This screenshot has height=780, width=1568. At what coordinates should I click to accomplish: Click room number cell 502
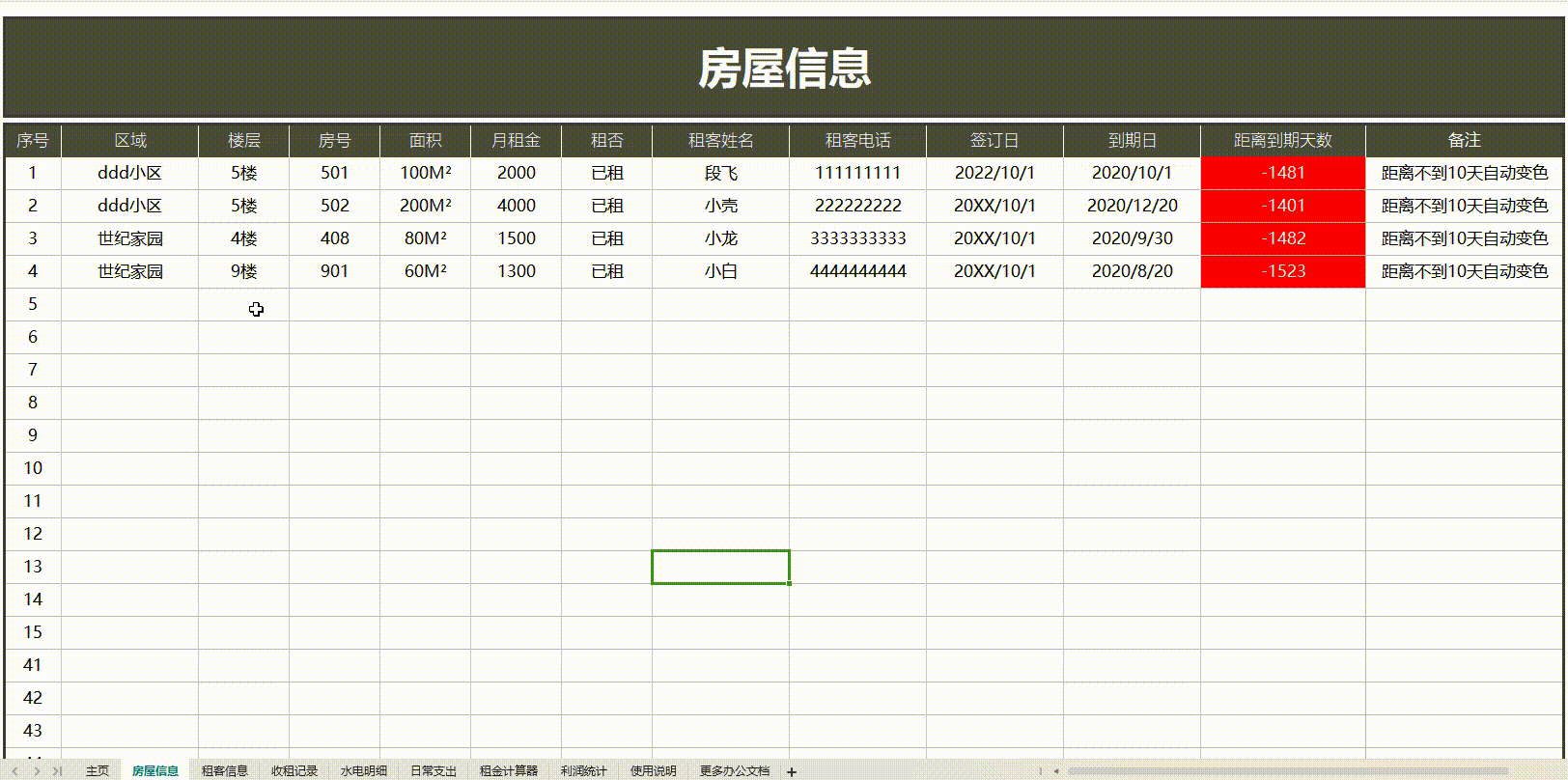335,207
